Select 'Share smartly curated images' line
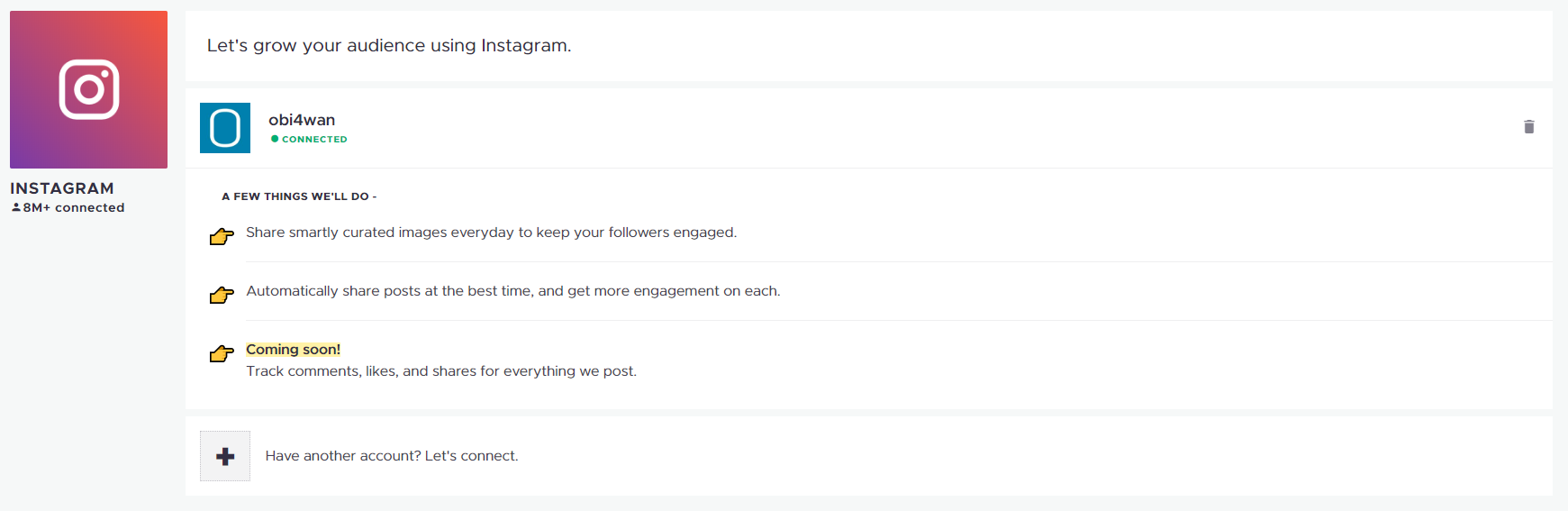 pos(492,233)
